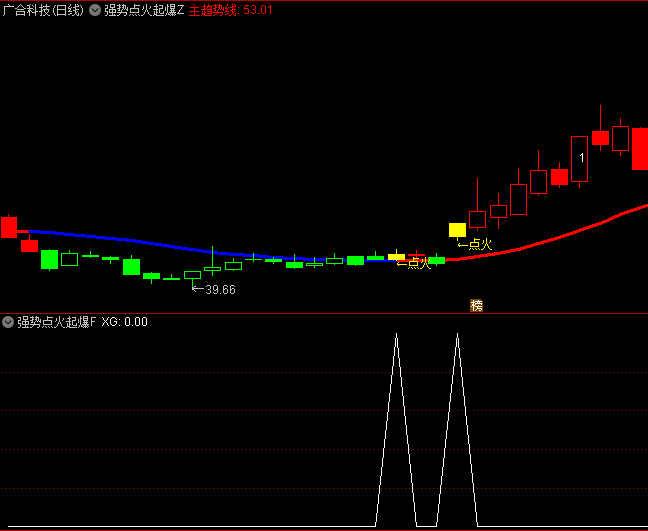Open the 榜 ranking marker icon

(x=476, y=306)
